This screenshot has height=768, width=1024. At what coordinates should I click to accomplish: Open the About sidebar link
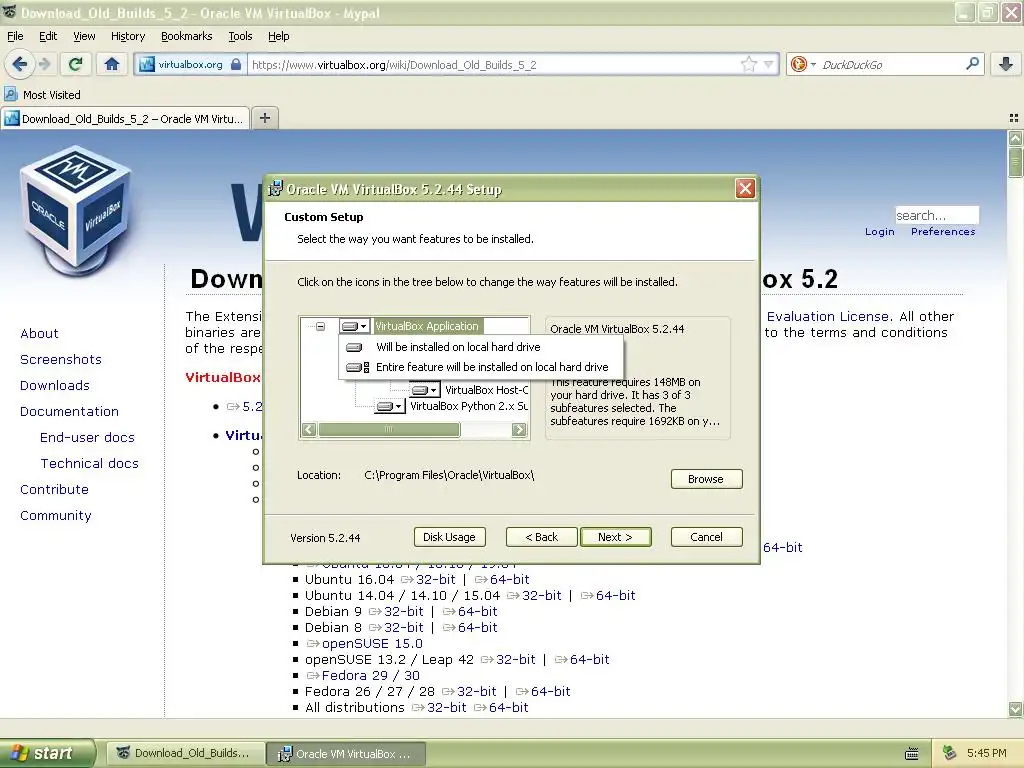(x=39, y=334)
